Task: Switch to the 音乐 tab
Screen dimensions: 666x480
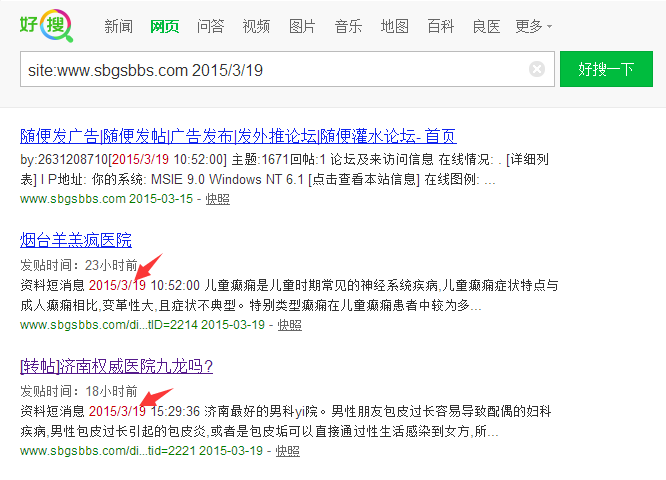Action: (348, 26)
